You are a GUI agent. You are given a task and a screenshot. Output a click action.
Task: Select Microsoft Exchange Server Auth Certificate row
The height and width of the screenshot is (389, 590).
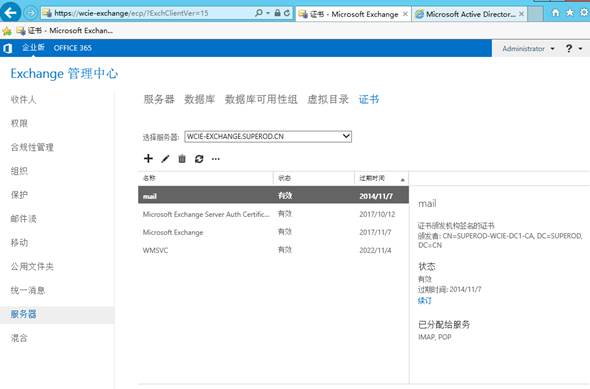click(273, 214)
